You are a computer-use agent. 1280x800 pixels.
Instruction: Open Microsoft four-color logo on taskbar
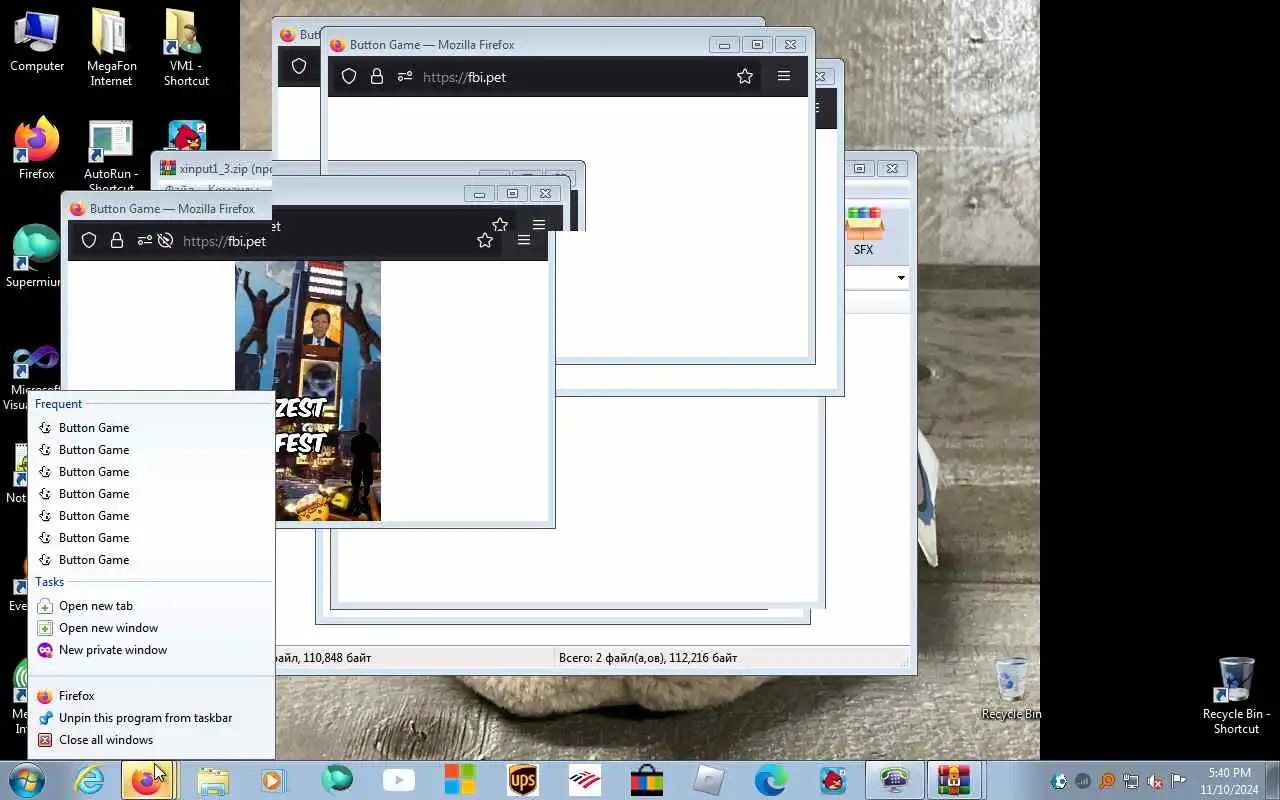[460, 780]
